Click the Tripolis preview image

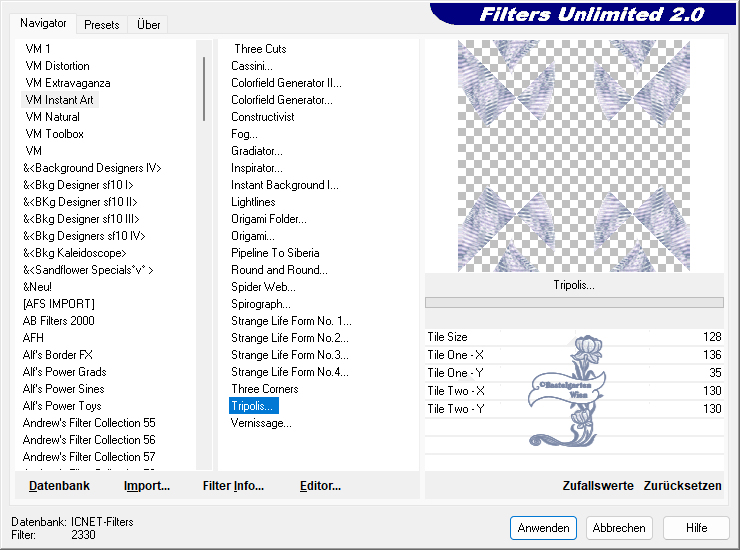(573, 156)
